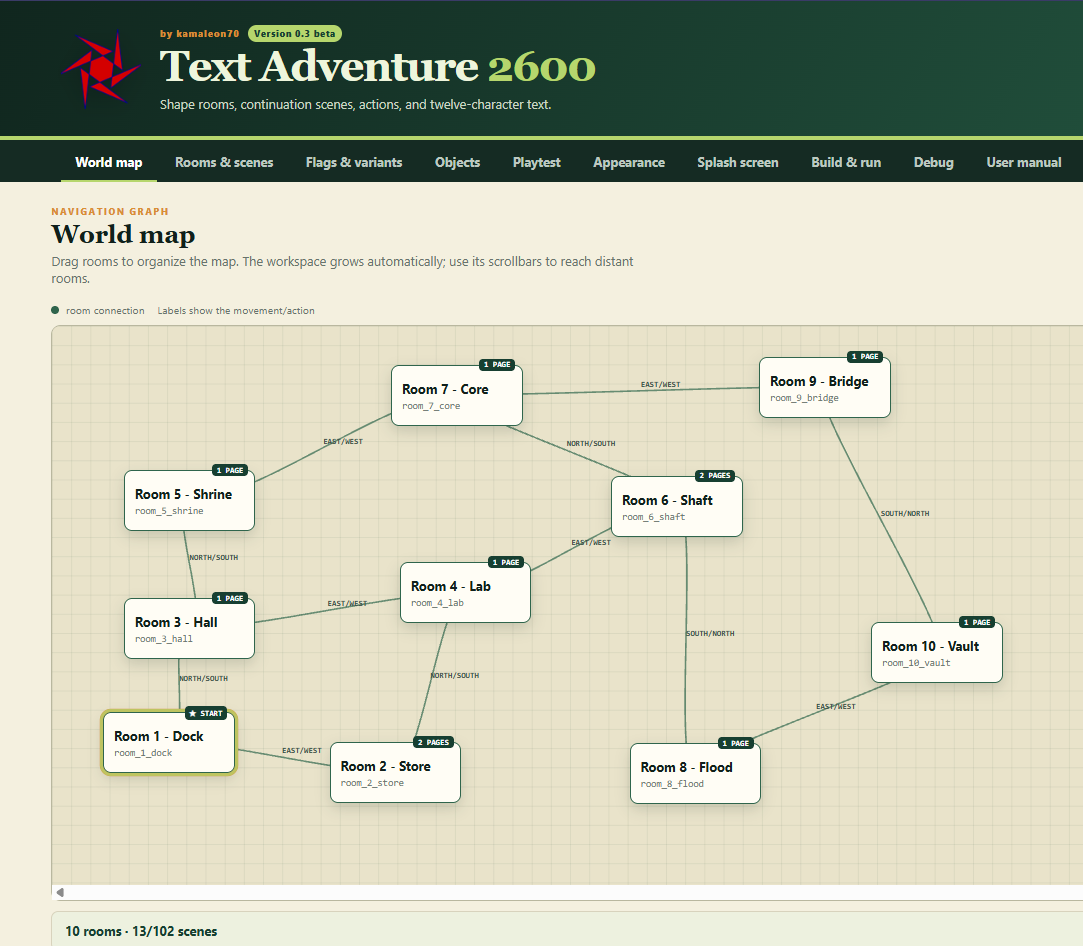Click the Version 0.3 beta badge

pyautogui.click(x=294, y=33)
